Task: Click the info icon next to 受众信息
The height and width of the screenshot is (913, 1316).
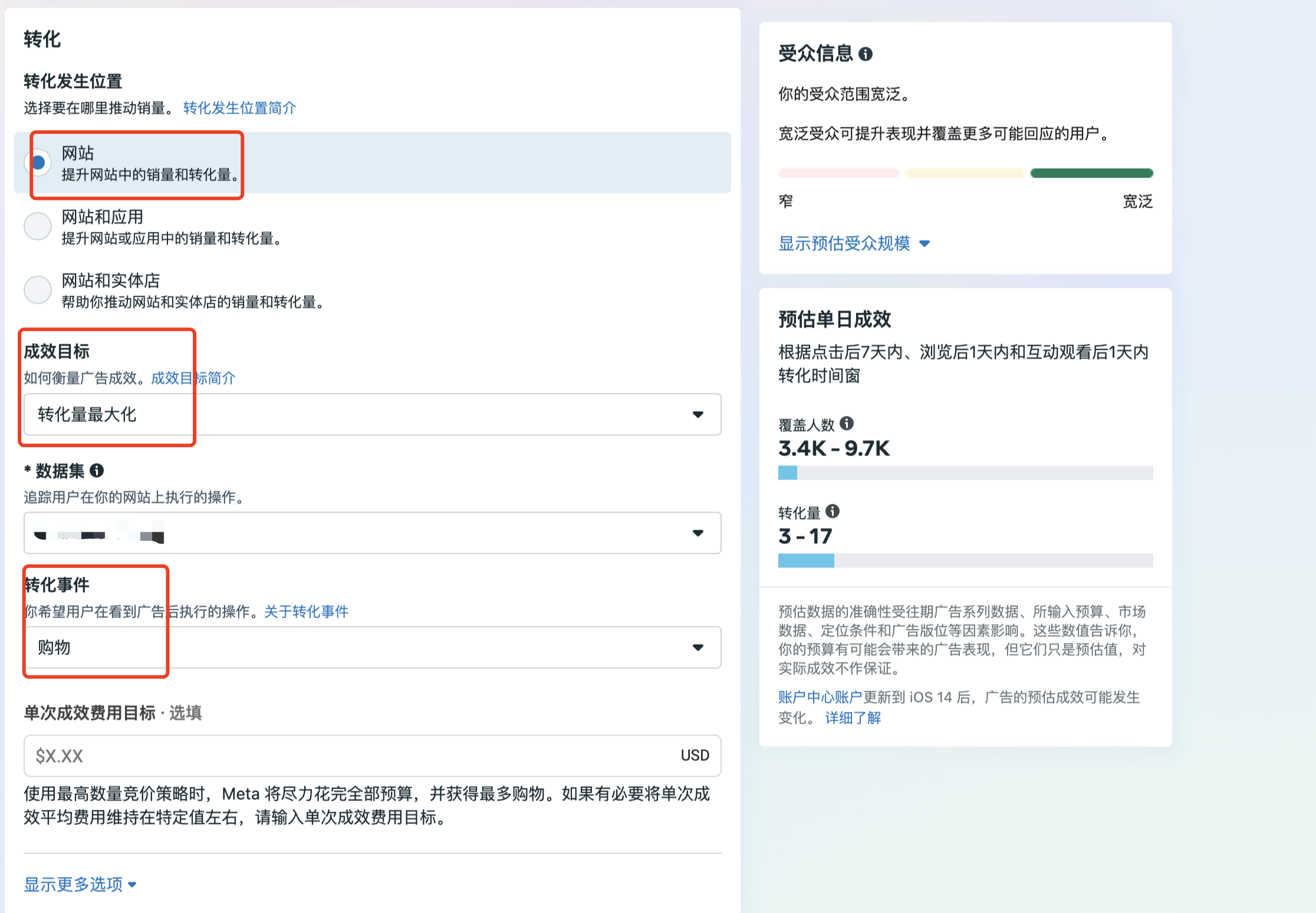Action: coord(865,54)
